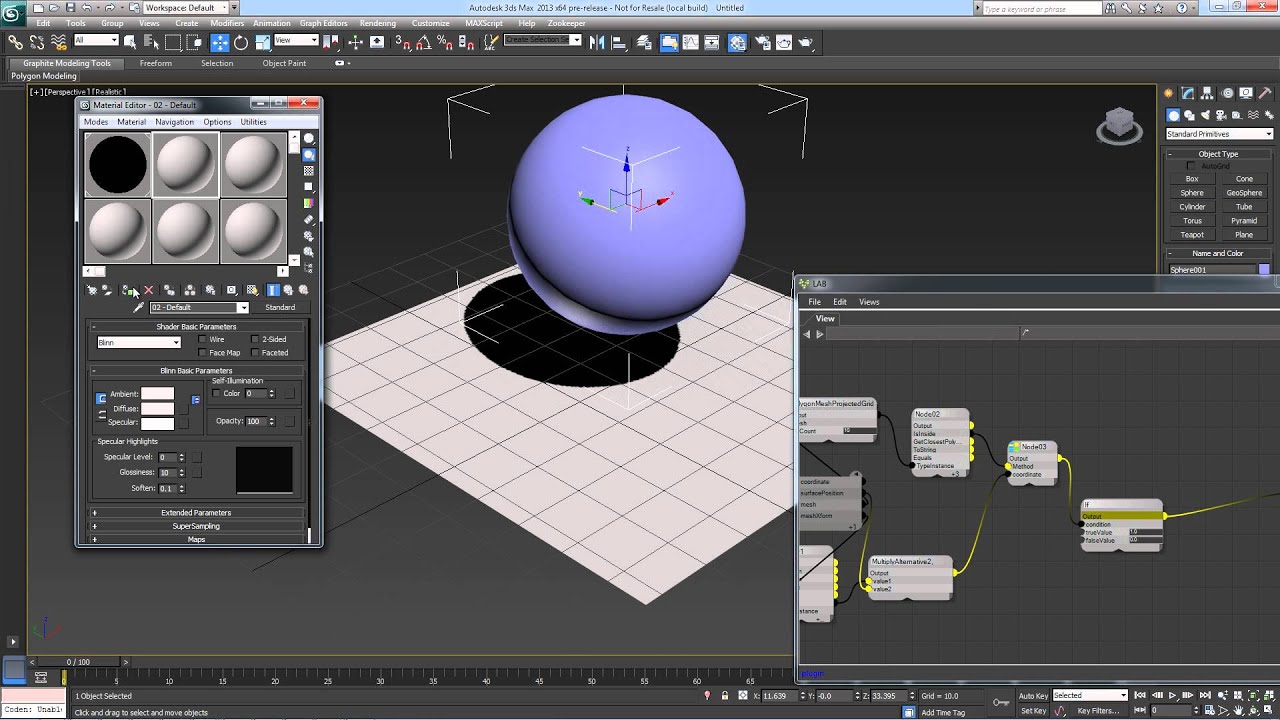
Task: Open Curve Editor from main toolbar
Action: click(x=691, y=42)
